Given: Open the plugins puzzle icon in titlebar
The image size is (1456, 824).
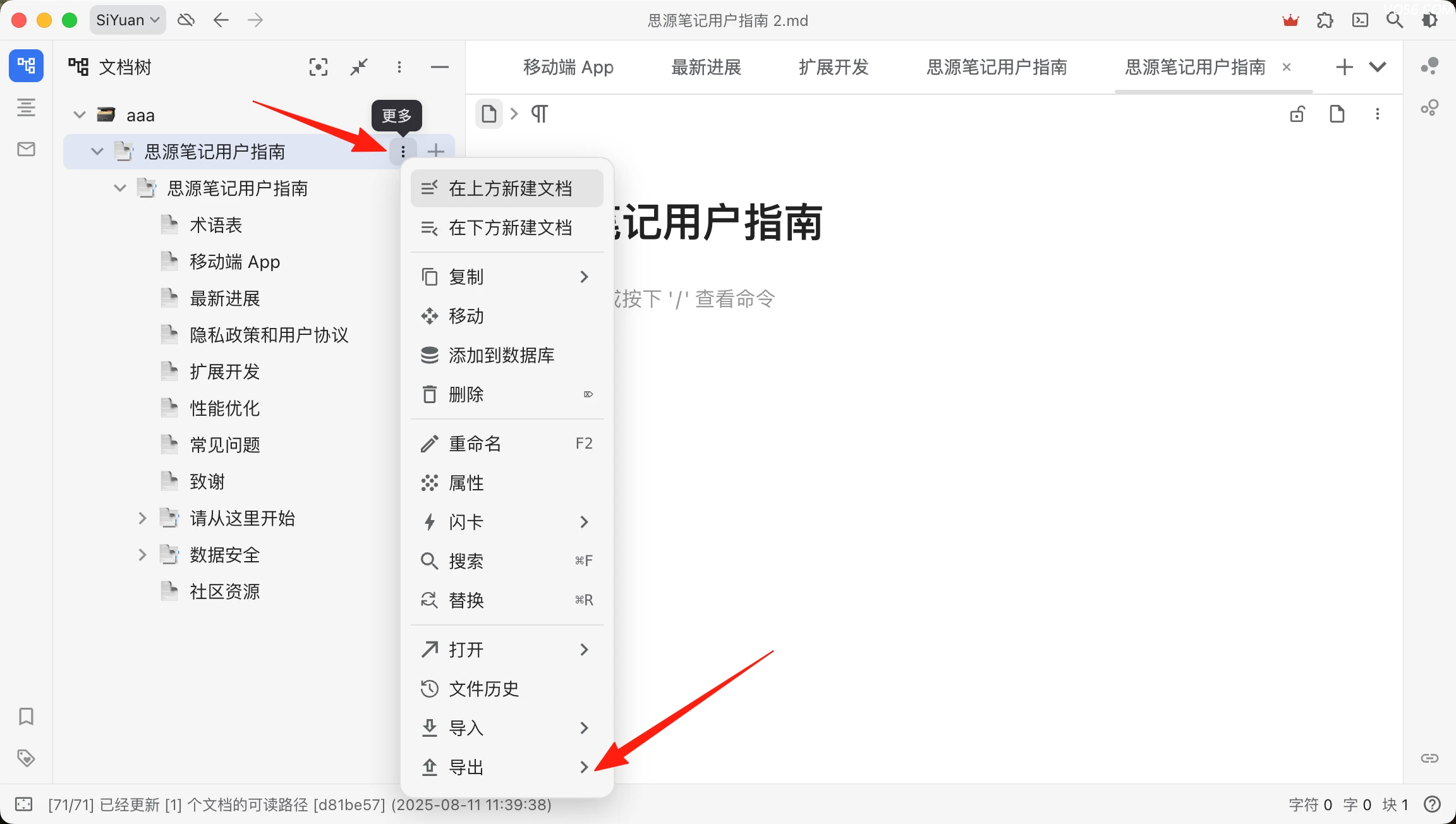Looking at the screenshot, I should pos(1325,20).
